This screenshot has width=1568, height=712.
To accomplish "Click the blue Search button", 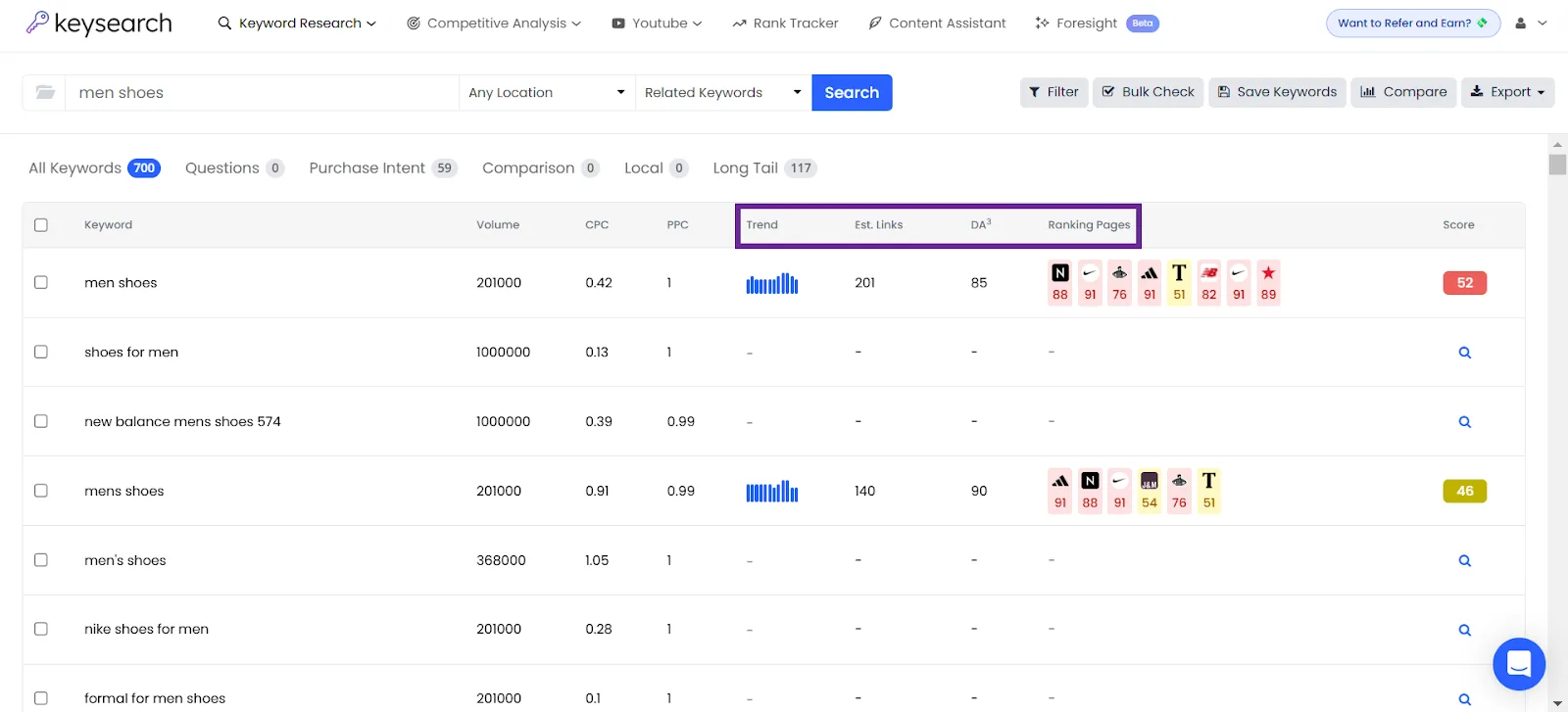I will pyautogui.click(x=852, y=92).
